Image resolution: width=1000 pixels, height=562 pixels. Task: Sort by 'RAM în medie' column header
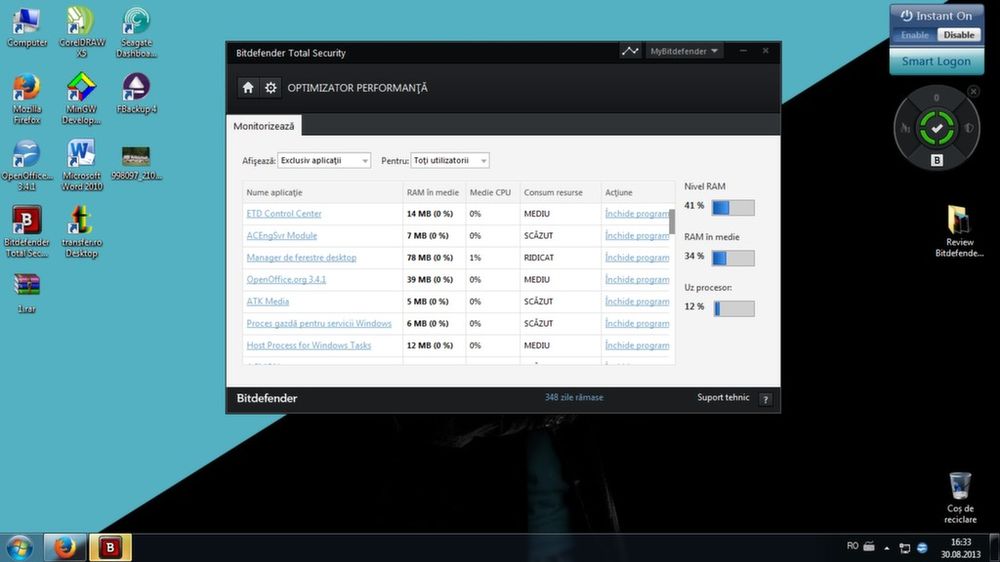(x=433, y=192)
